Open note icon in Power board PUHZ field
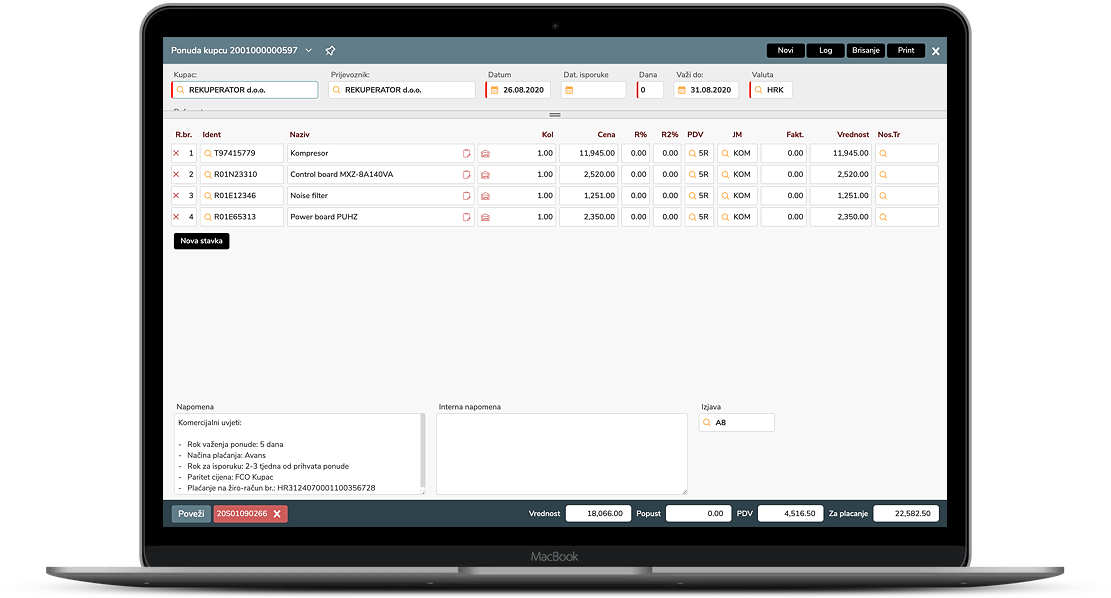The height and width of the screenshot is (598, 1111). [466, 217]
